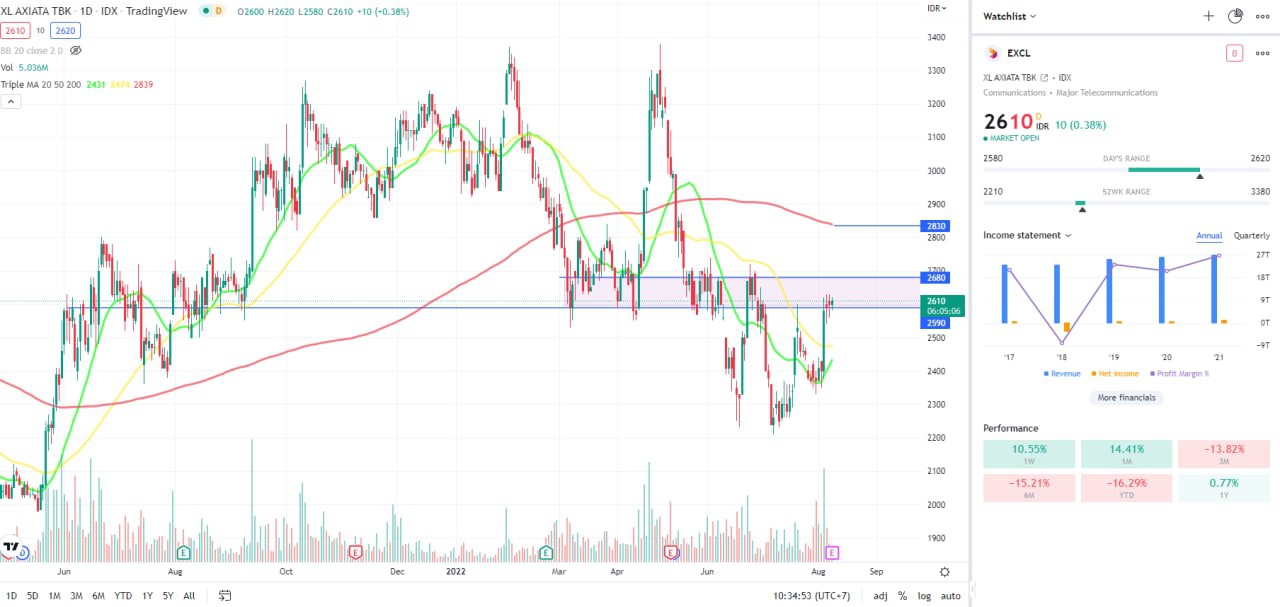Click the More financials button
The image size is (1280, 607).
click(x=1126, y=397)
